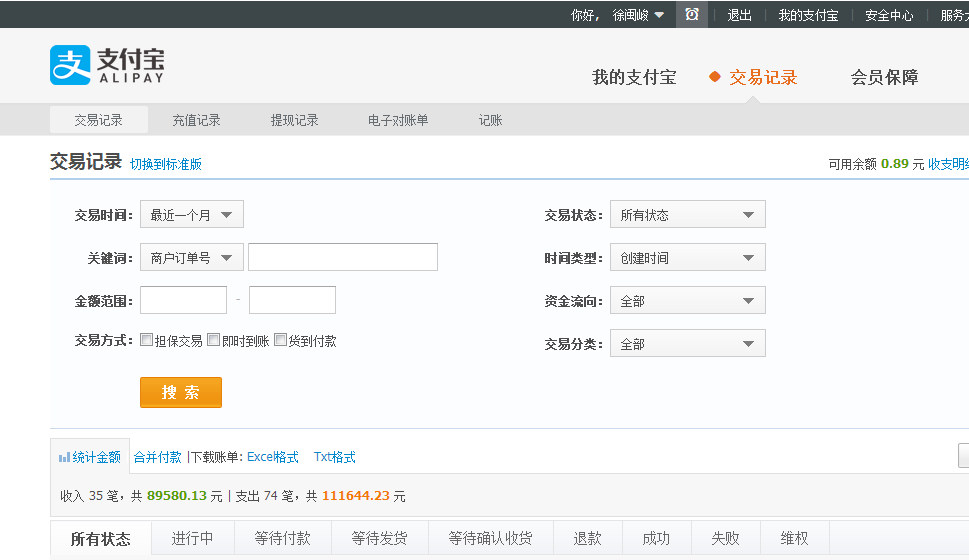Filter by 等待付款 status tab

[x=283, y=538]
